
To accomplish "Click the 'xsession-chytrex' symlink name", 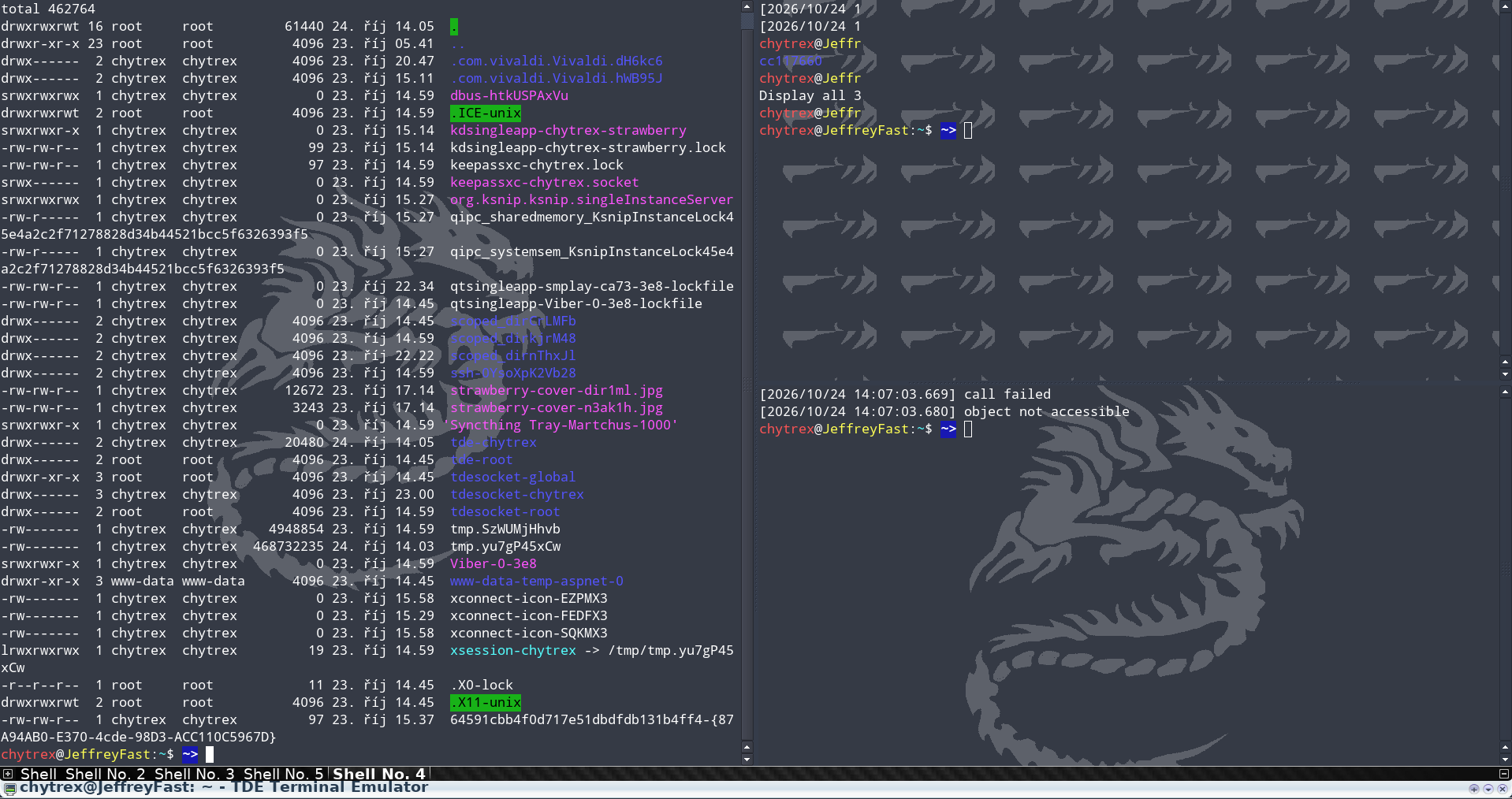I will point(513,650).
